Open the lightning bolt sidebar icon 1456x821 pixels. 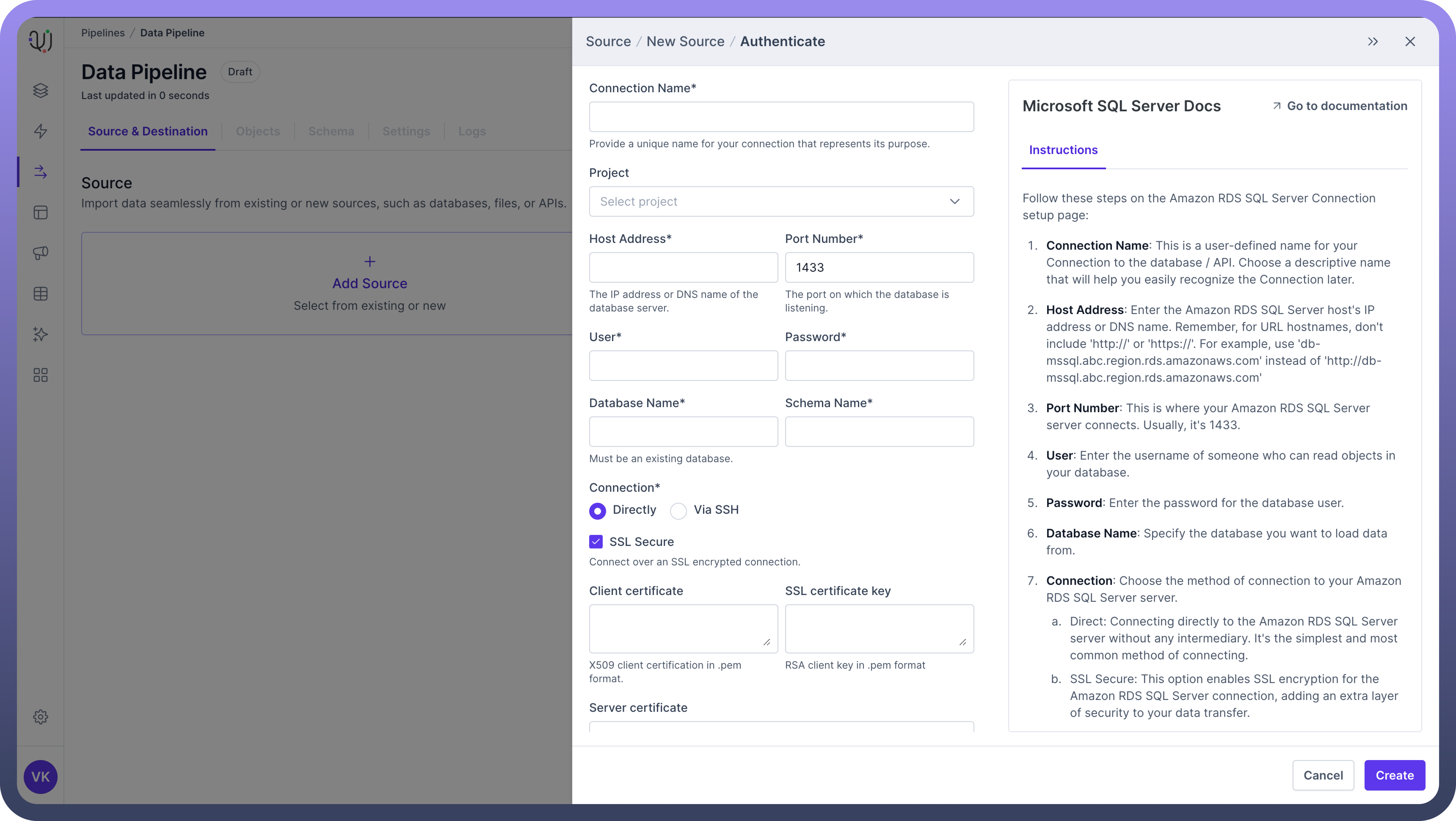tap(40, 131)
